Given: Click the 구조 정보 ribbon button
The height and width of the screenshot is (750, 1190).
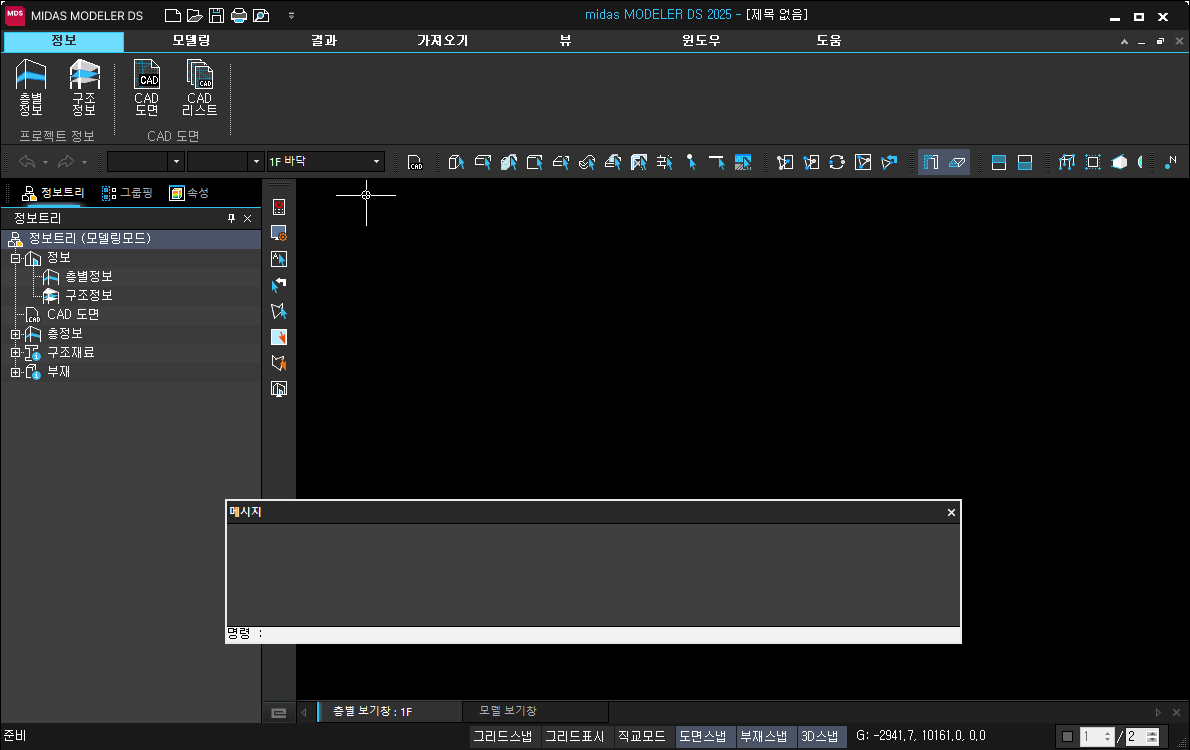Looking at the screenshot, I should 84,88.
